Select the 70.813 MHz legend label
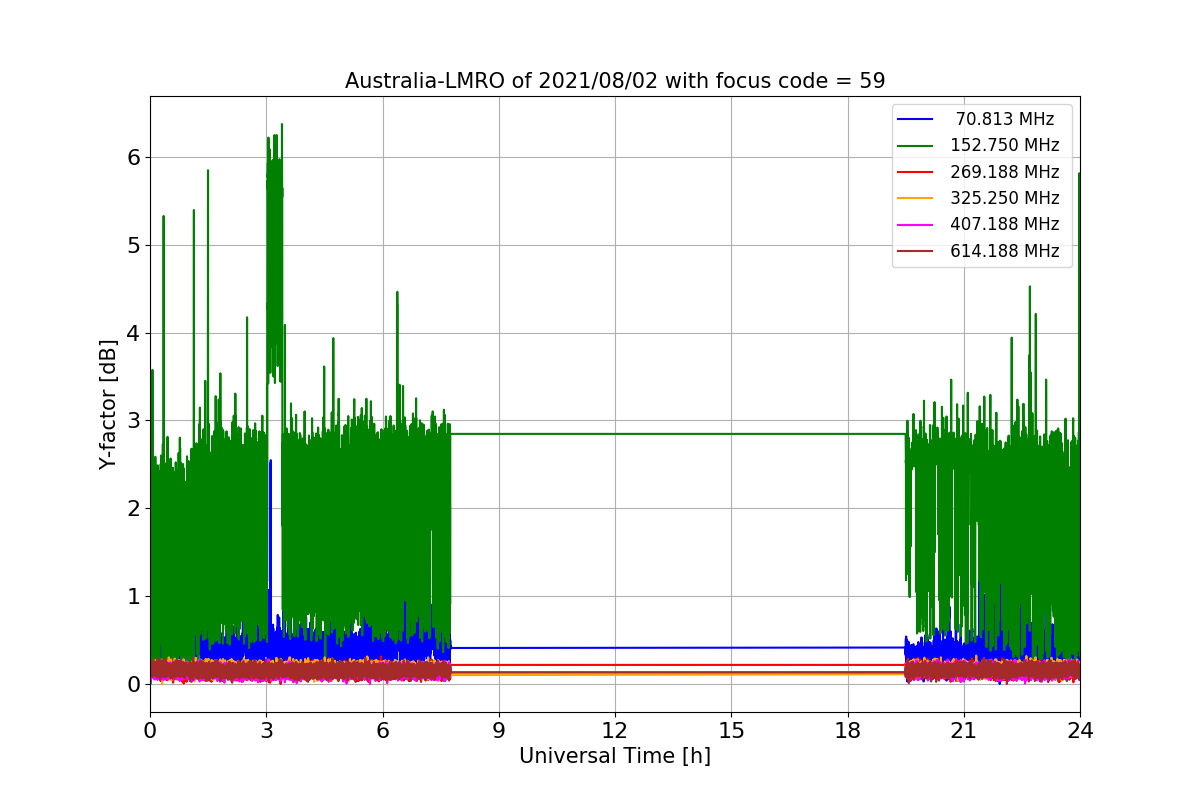1200x800 pixels. click(x=1005, y=119)
